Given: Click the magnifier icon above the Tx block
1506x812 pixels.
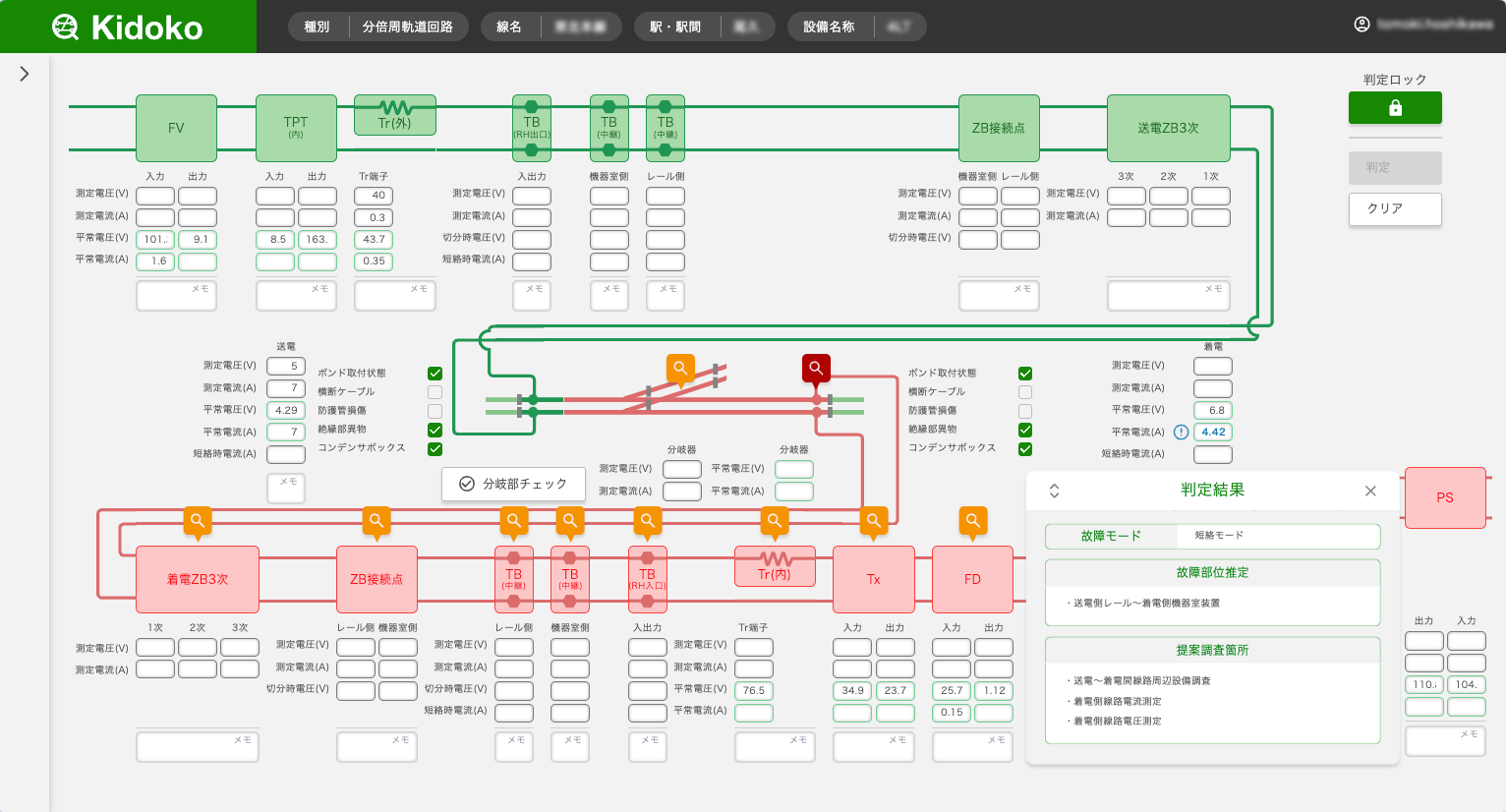Looking at the screenshot, I should pyautogui.click(x=873, y=520).
